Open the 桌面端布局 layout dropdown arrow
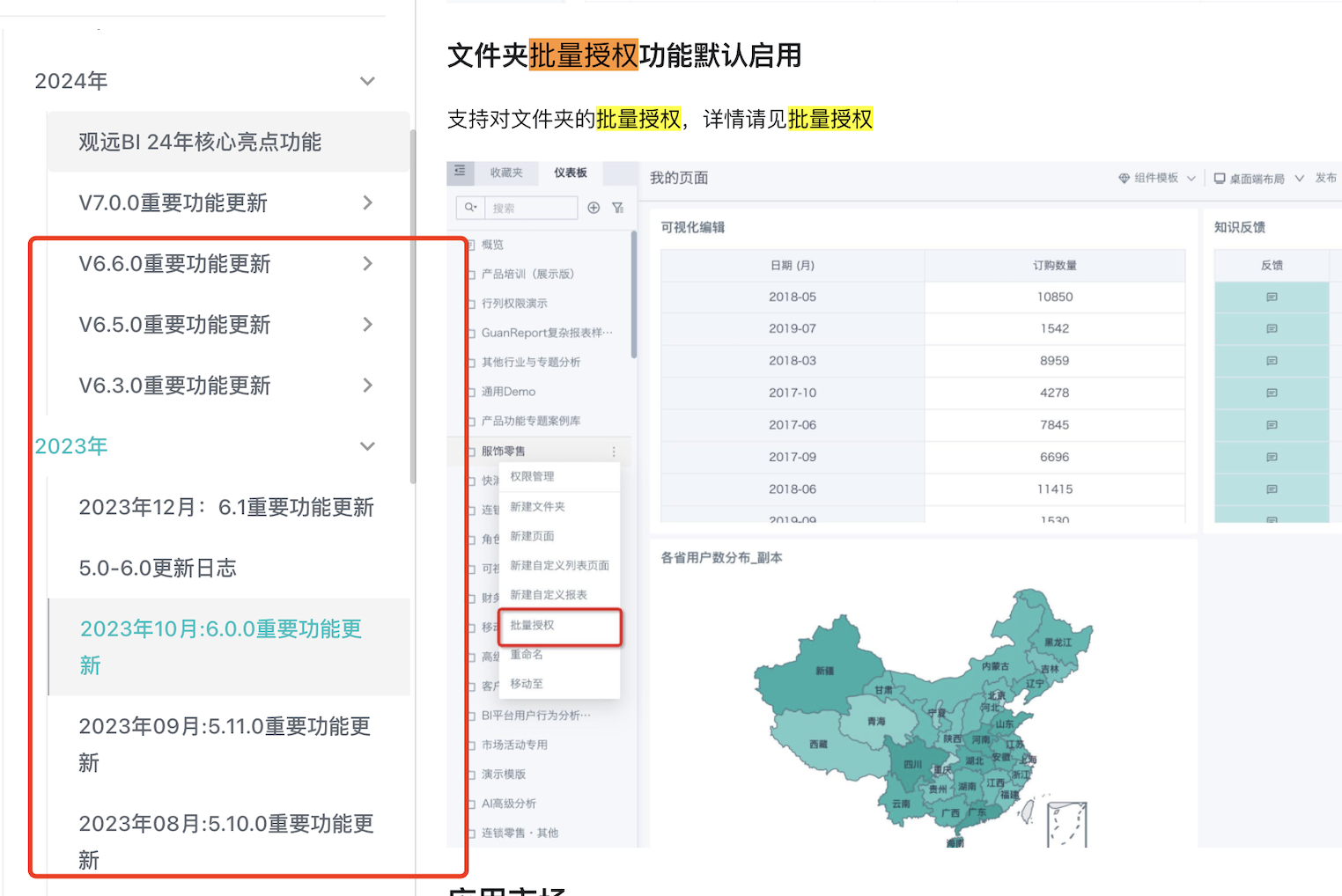Image resolution: width=1342 pixels, height=896 pixels. click(1299, 179)
